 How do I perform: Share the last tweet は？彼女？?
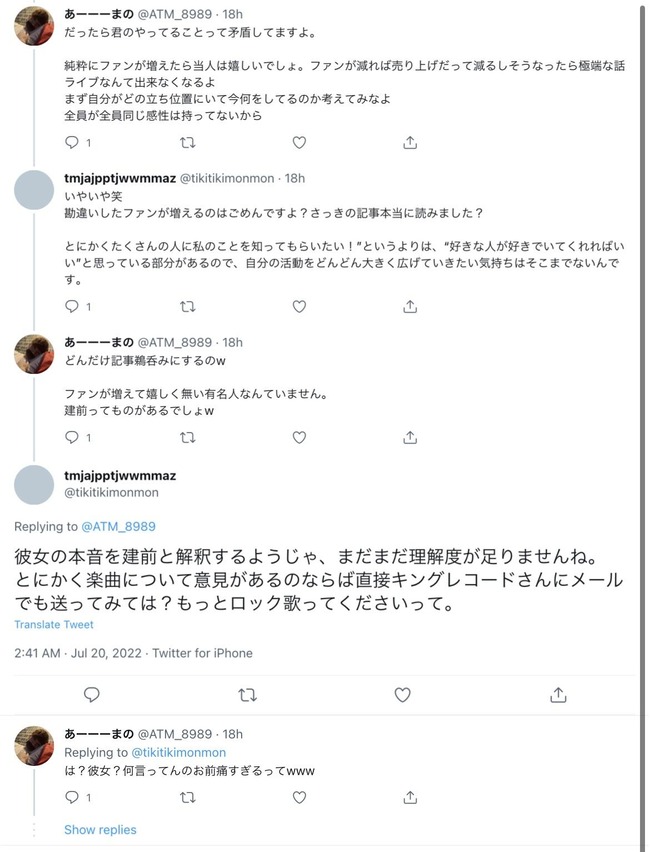pyautogui.click(x=409, y=797)
